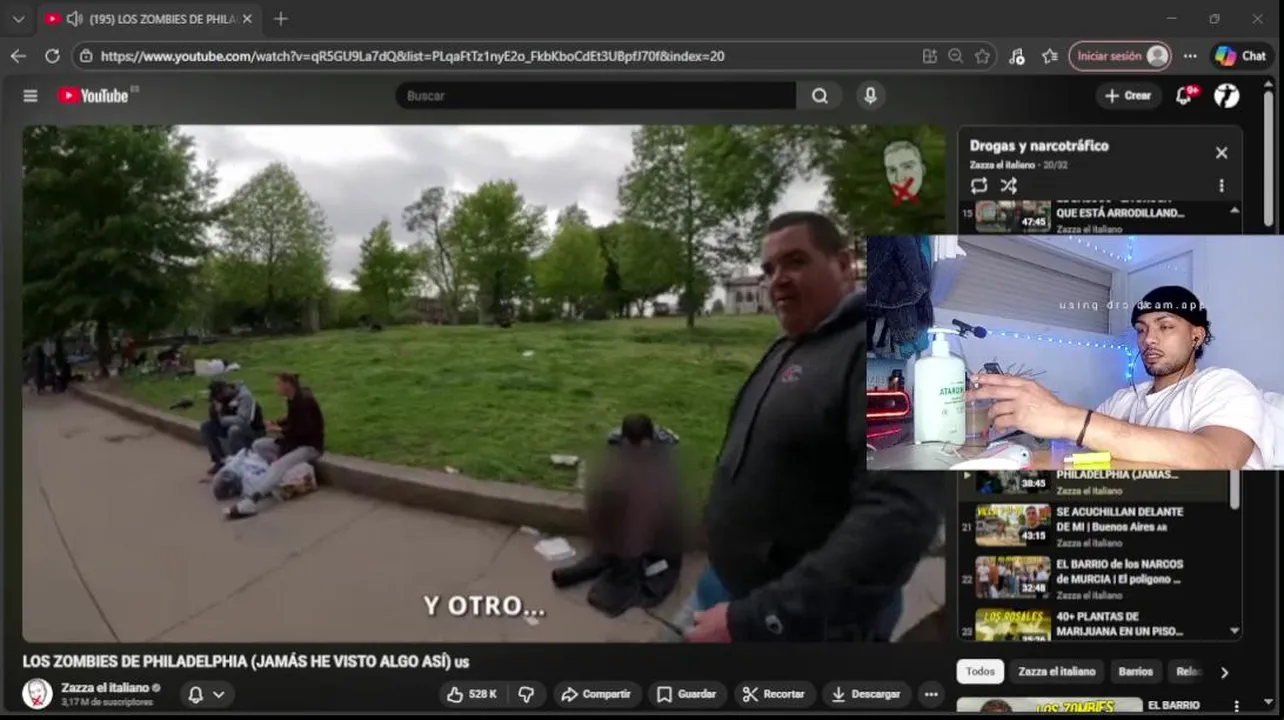Play the QUE ESTÁ ARRODILLAND... playlist video
The height and width of the screenshot is (720, 1284).
coord(1100,216)
